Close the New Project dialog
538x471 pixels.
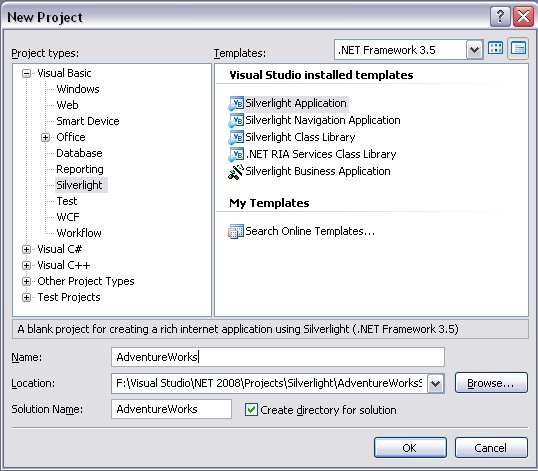523,16
